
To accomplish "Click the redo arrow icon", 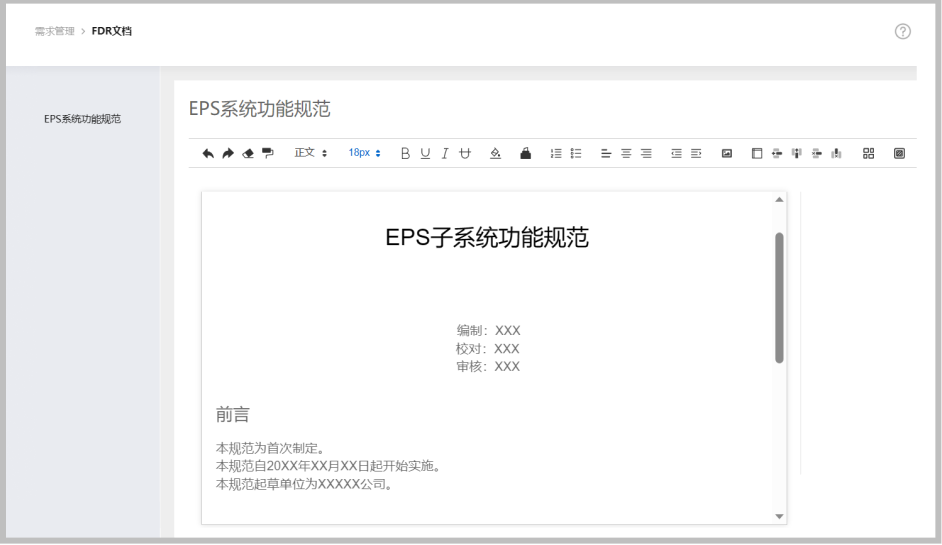I will click(227, 153).
